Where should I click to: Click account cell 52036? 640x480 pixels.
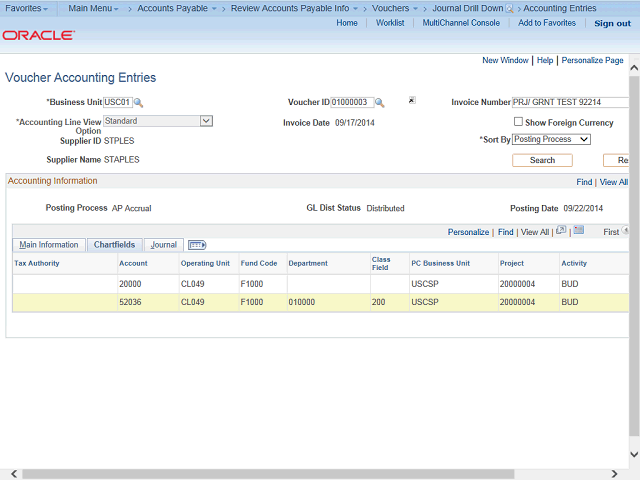pyautogui.click(x=130, y=302)
